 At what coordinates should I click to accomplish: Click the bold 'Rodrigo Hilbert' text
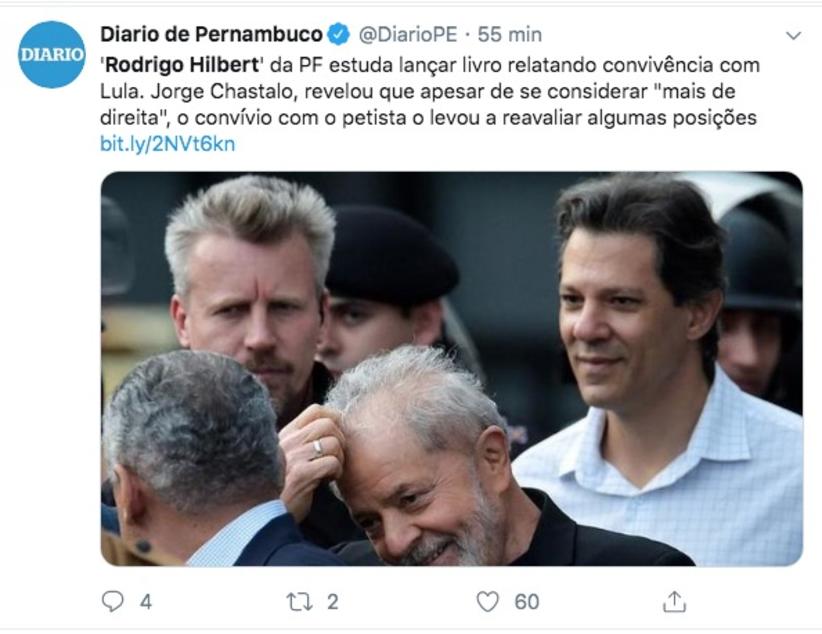pos(182,65)
